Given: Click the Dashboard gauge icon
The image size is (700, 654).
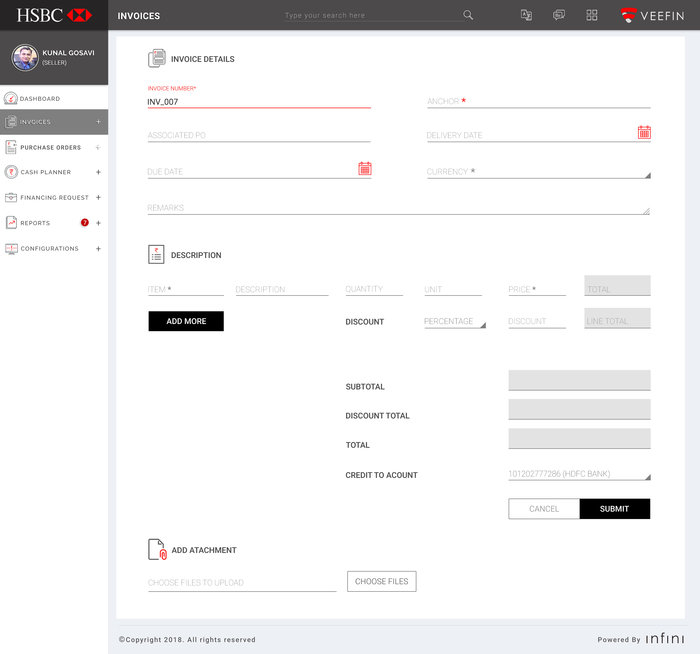Looking at the screenshot, I should (11, 98).
